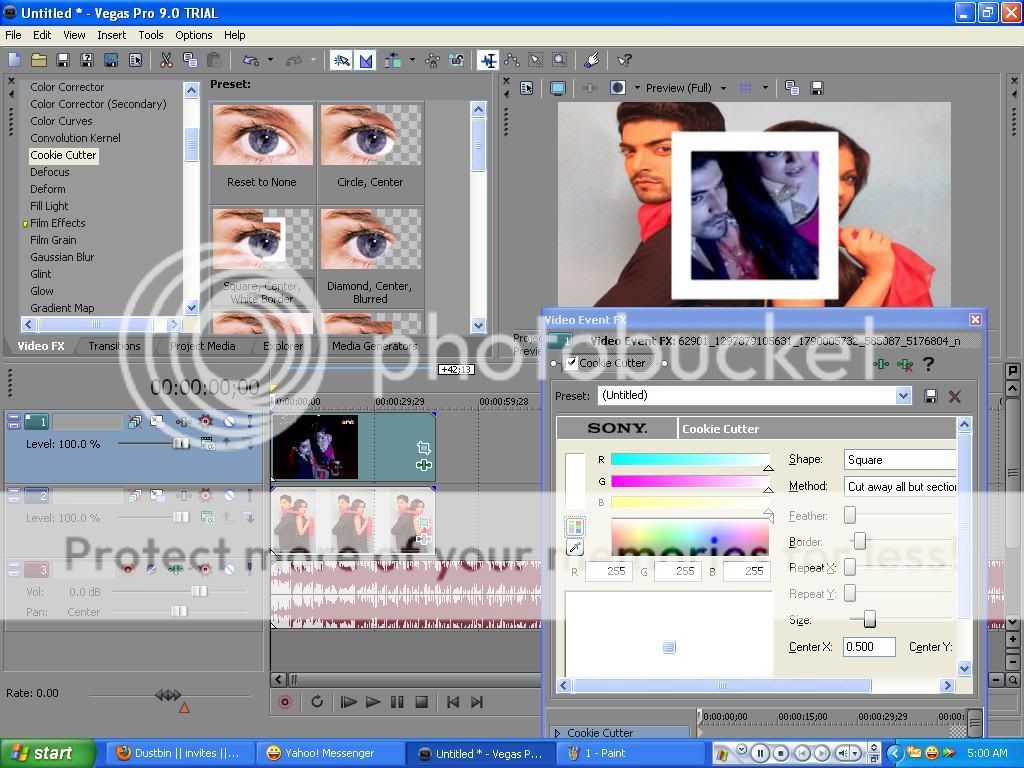The height and width of the screenshot is (768, 1024).
Task: Select the Envelope Edit tool
Action: [512, 61]
